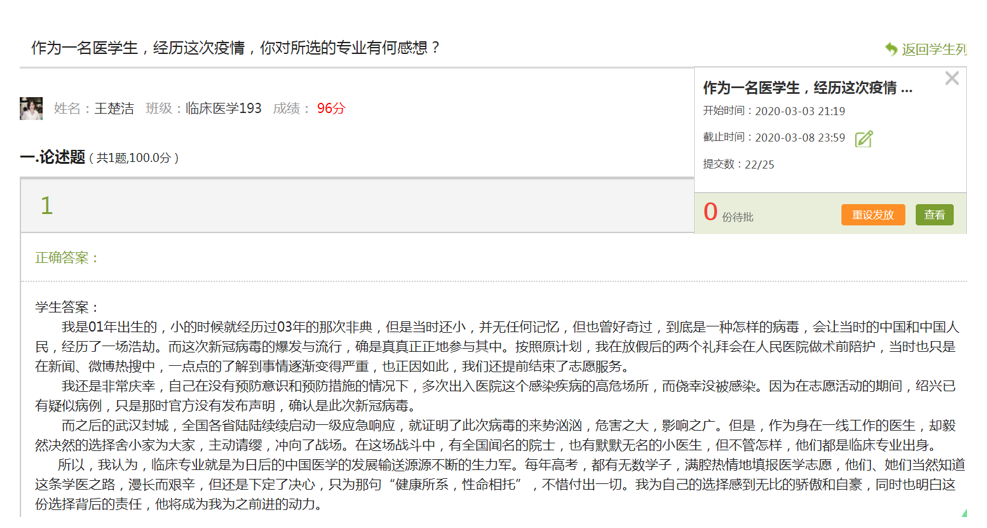This screenshot has height=528, width=987.
Task: Click the 一.论述题 section heading
Action: click(52, 157)
